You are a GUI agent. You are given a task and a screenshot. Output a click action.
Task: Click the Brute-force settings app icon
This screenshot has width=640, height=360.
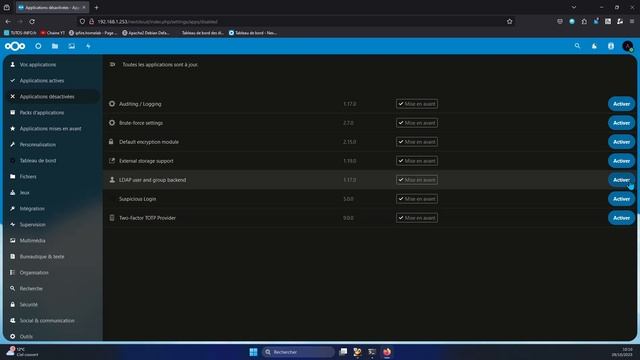112,122
